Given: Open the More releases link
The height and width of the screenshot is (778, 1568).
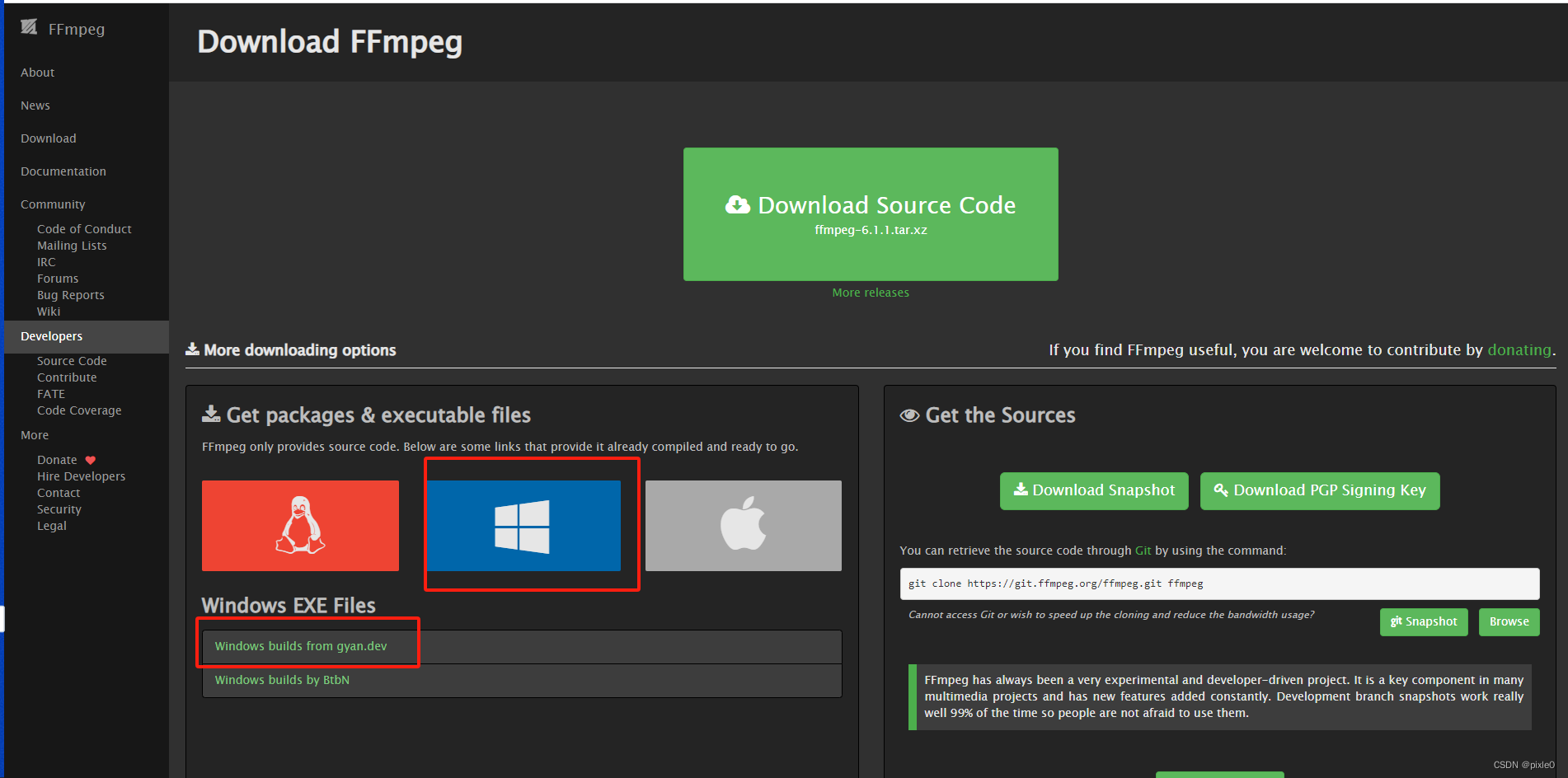Looking at the screenshot, I should (871, 293).
